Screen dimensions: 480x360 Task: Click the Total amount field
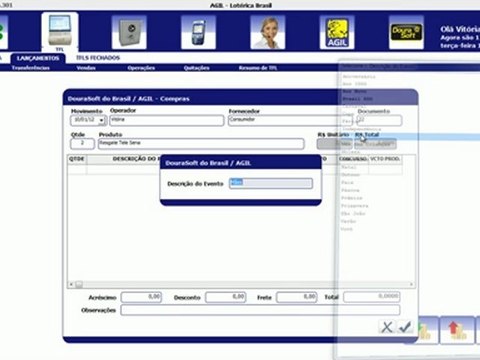372,297
